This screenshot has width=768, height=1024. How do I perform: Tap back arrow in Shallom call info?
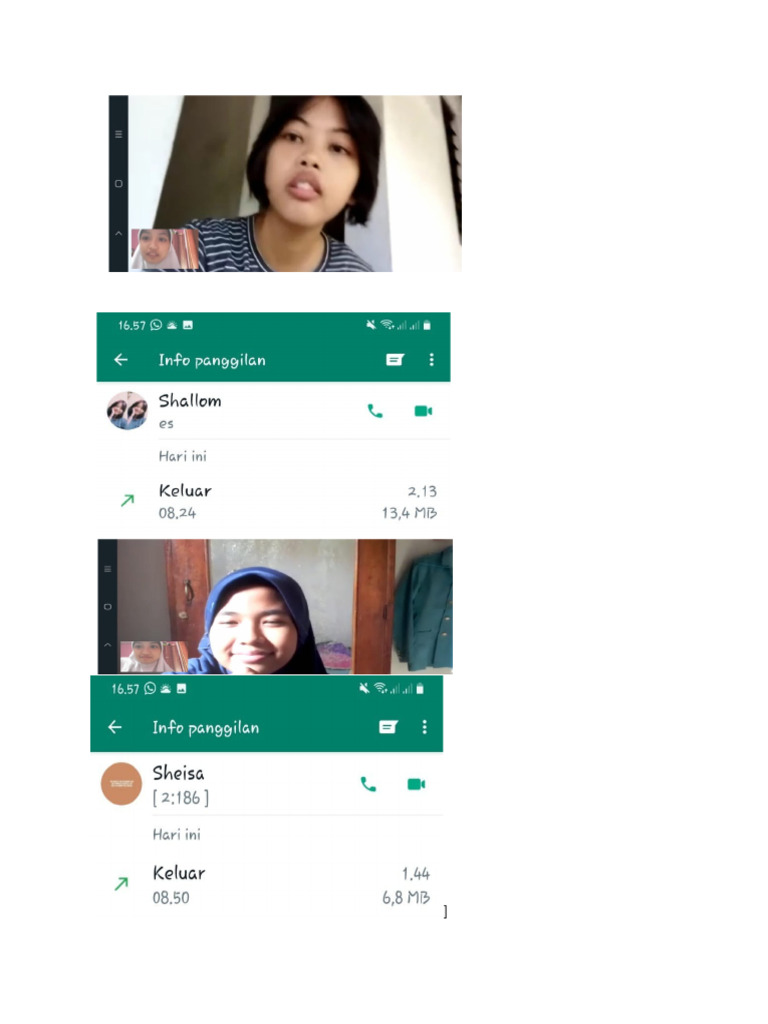[x=121, y=360]
